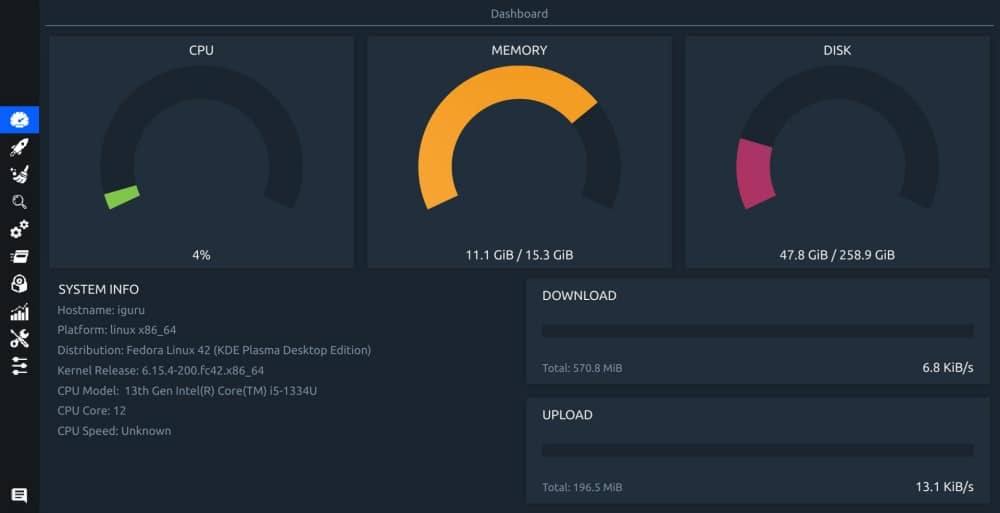Click the Dashboard title at top
Image resolution: width=1000 pixels, height=513 pixels.
click(519, 14)
